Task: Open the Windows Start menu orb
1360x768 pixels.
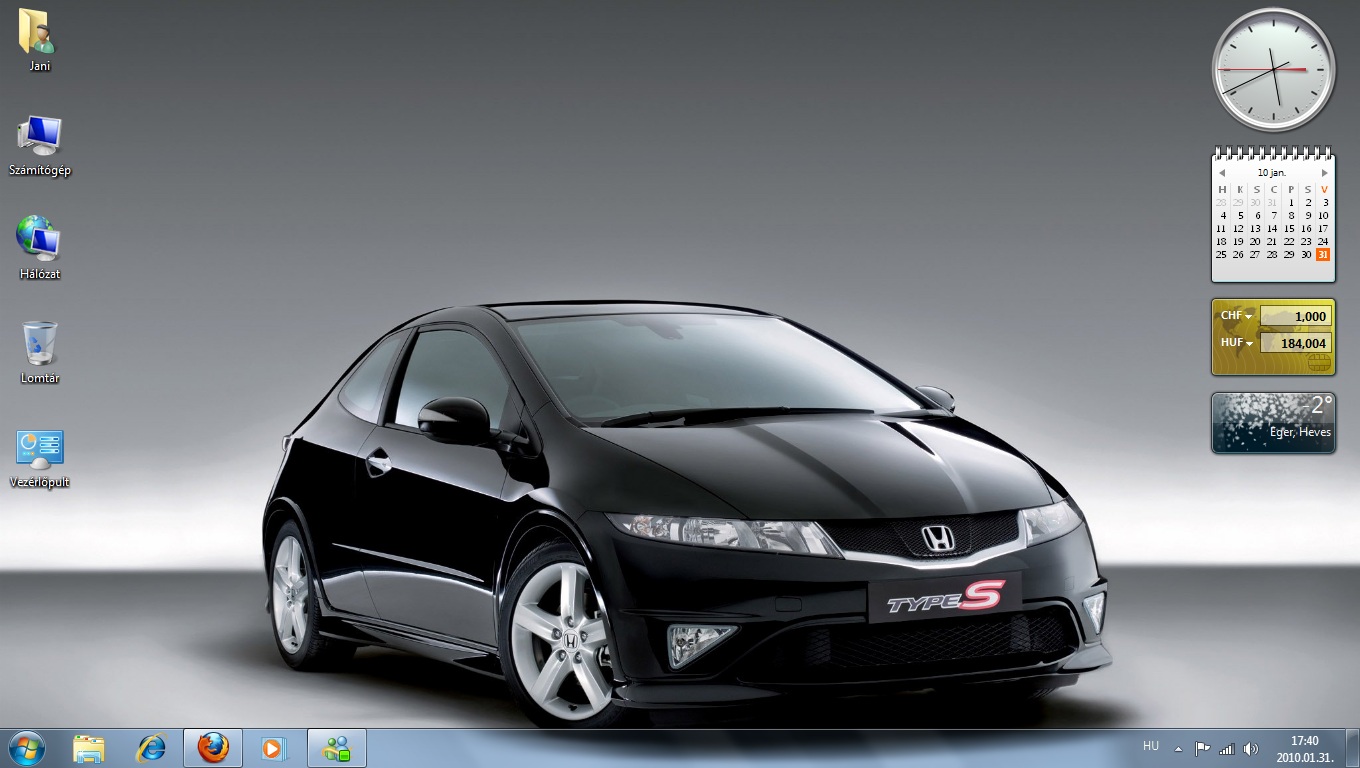Action: pos(26,748)
